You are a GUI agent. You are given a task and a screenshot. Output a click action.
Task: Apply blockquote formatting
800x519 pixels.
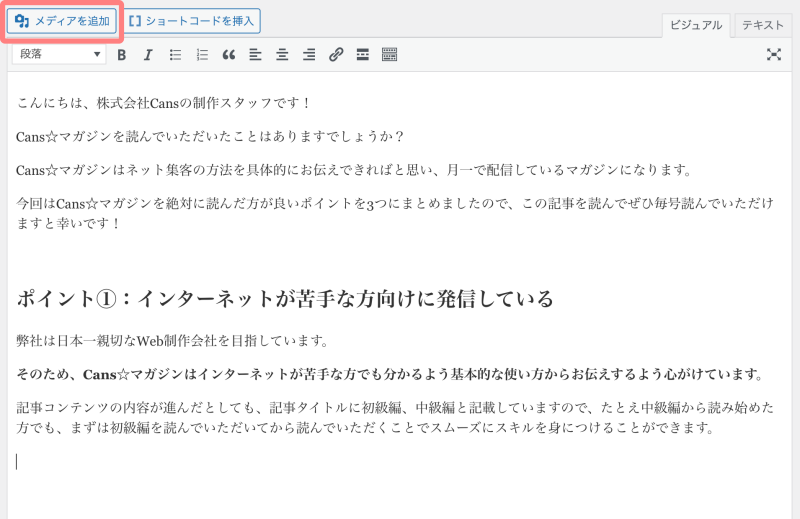pyautogui.click(x=228, y=55)
